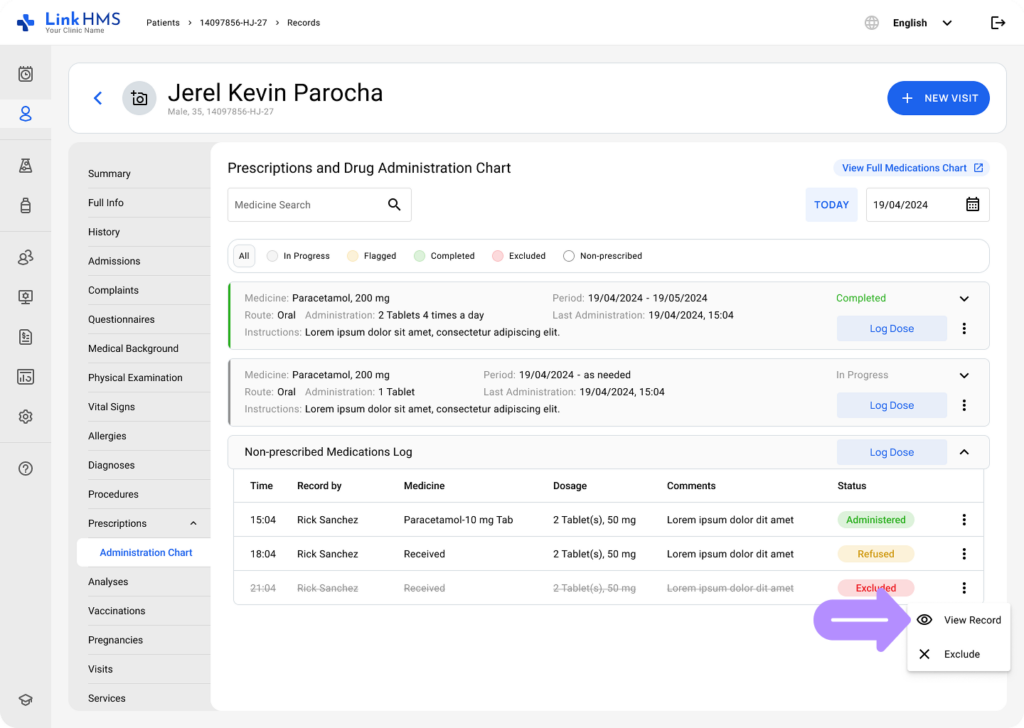The width and height of the screenshot is (1024, 728).
Task: Choose View Record from context menu
Action: pos(959,620)
